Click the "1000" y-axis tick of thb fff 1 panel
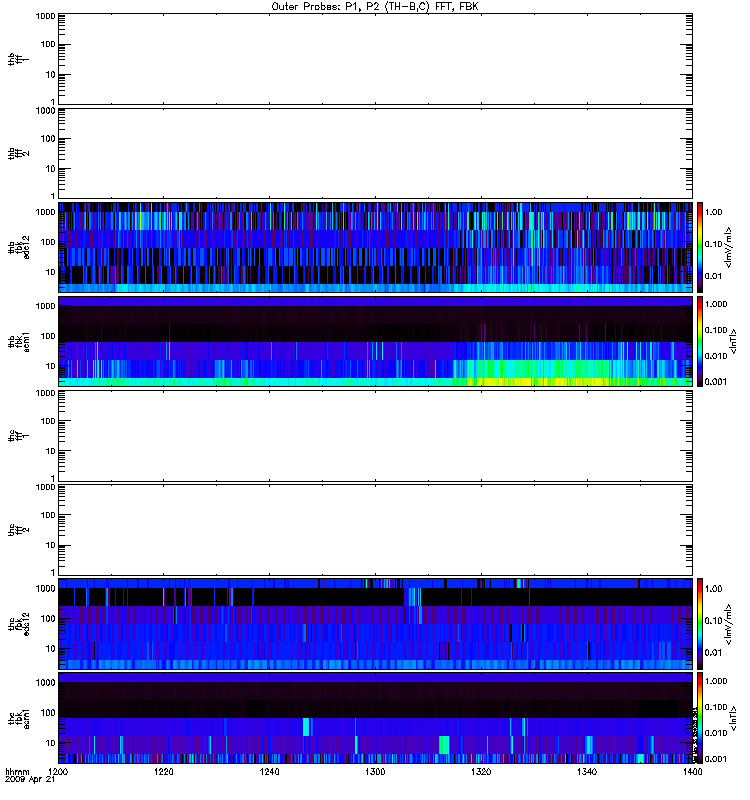Screen dimensions: 750x800 tap(45, 16)
